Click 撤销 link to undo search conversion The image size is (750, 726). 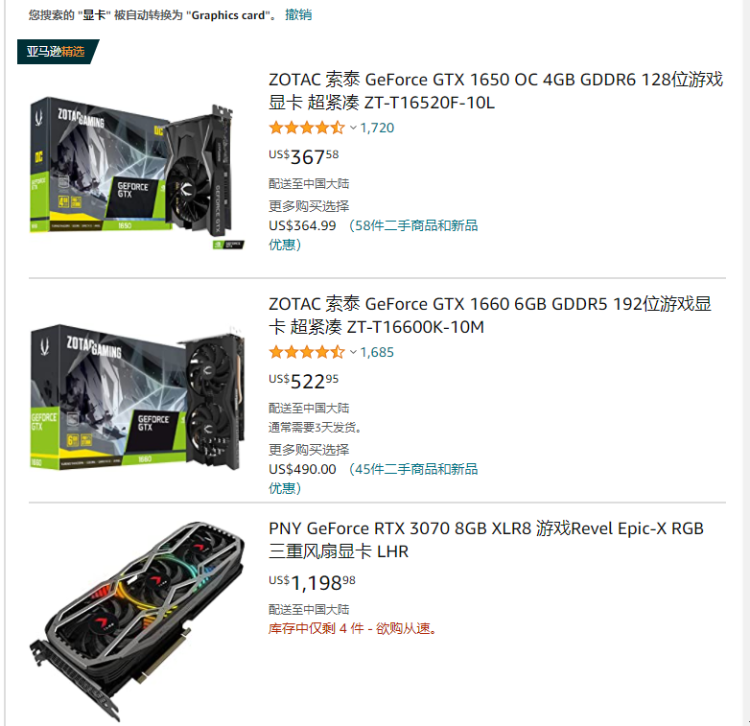coord(298,15)
